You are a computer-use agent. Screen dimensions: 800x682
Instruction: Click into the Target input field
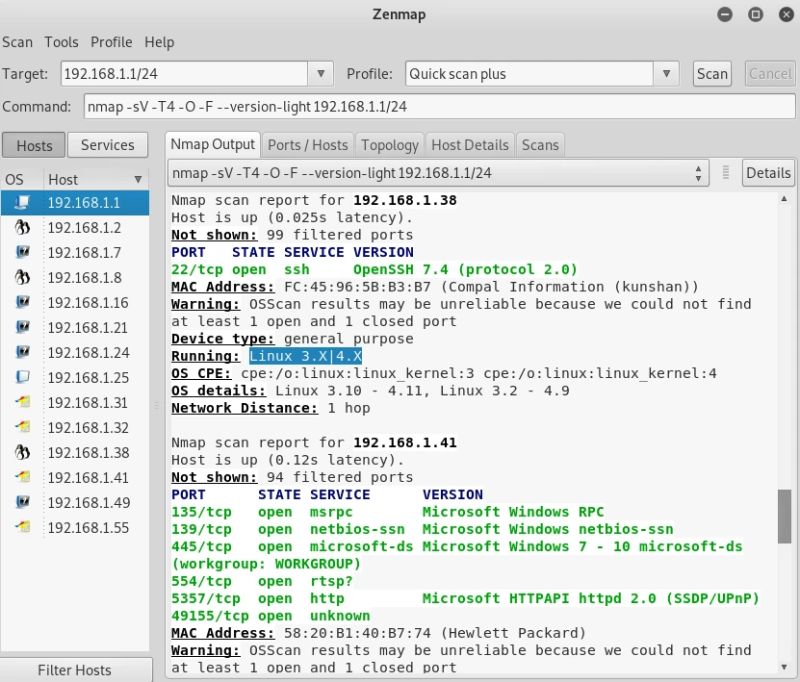click(184, 73)
